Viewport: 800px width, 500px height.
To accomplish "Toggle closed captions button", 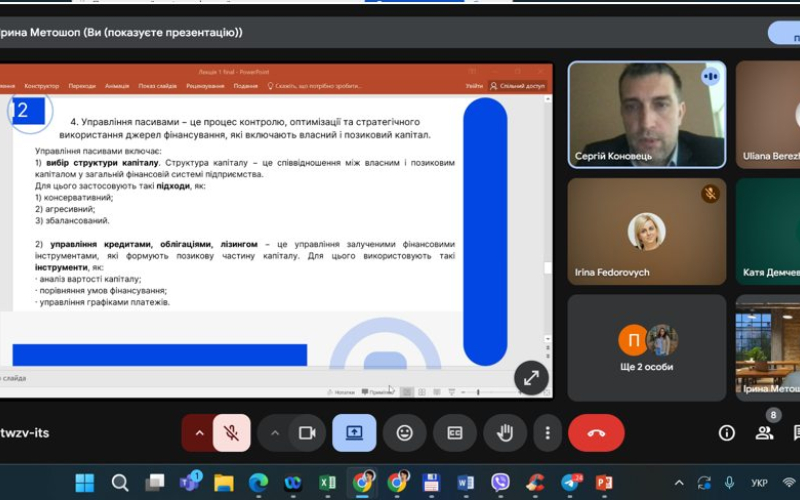I will [x=455, y=433].
